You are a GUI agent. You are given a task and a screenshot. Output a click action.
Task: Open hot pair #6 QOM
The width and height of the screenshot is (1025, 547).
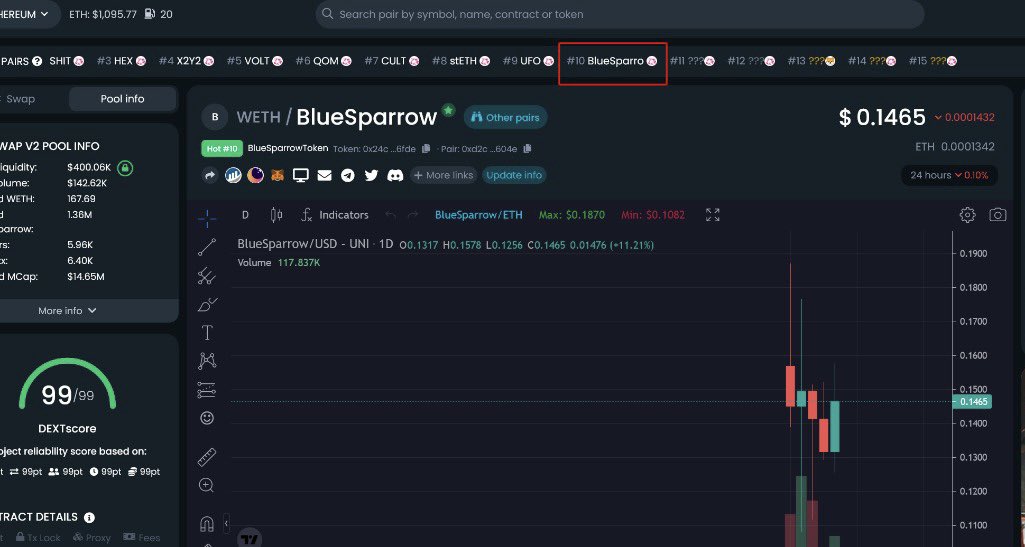pyautogui.click(x=323, y=61)
